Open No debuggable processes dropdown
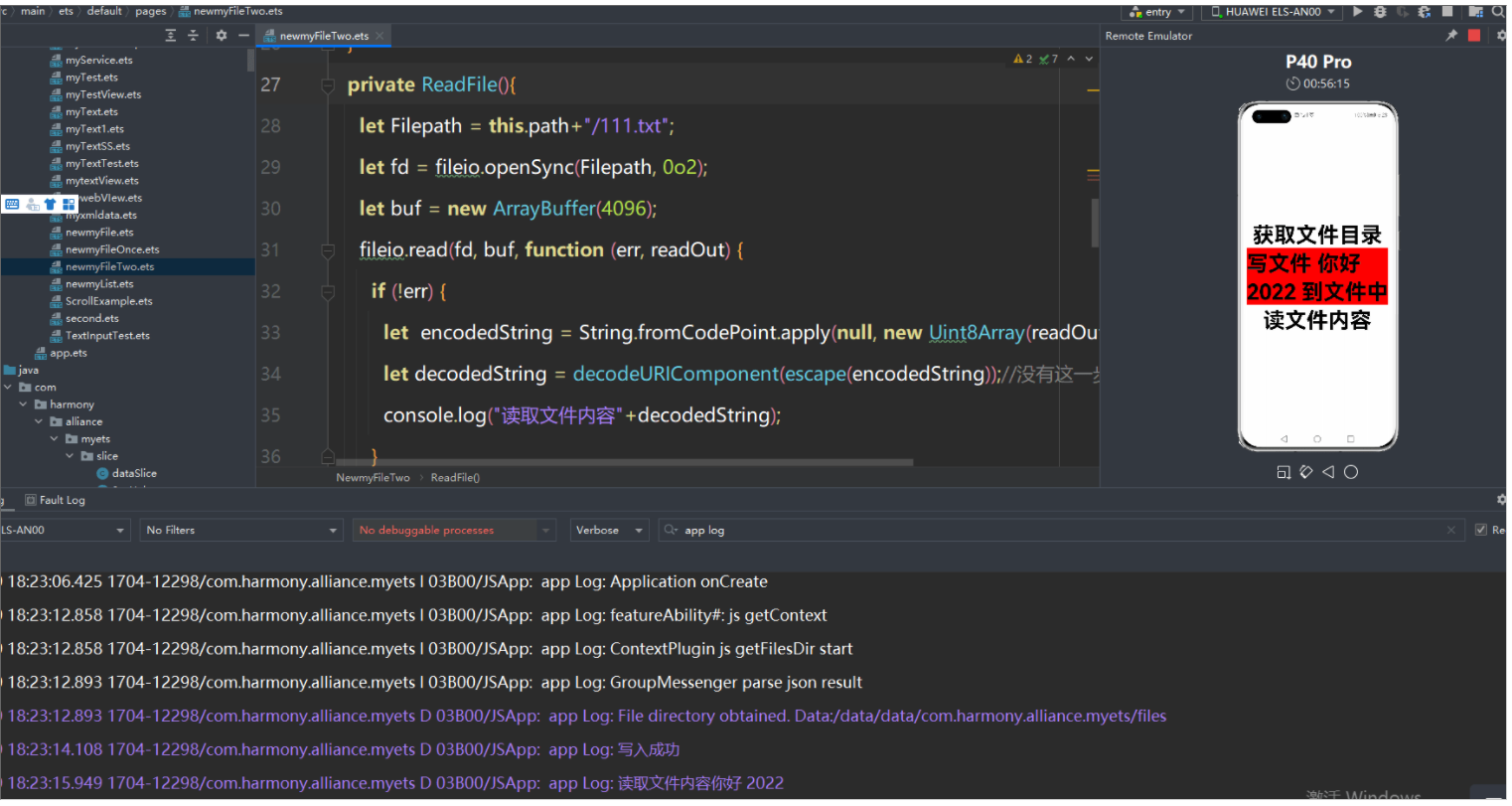This screenshot has height=806, width=1512. coord(454,530)
